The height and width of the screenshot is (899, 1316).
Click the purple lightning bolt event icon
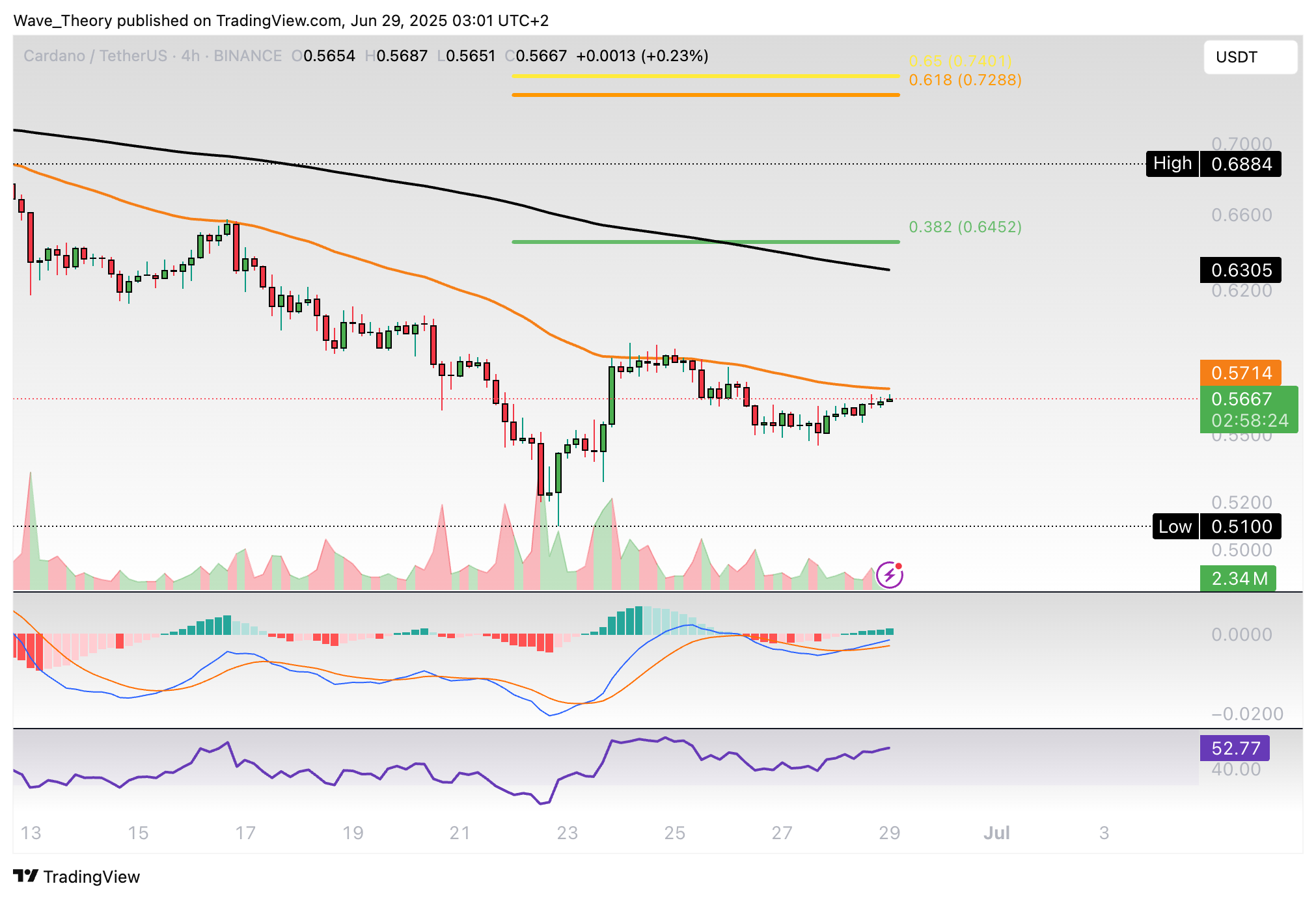(889, 575)
